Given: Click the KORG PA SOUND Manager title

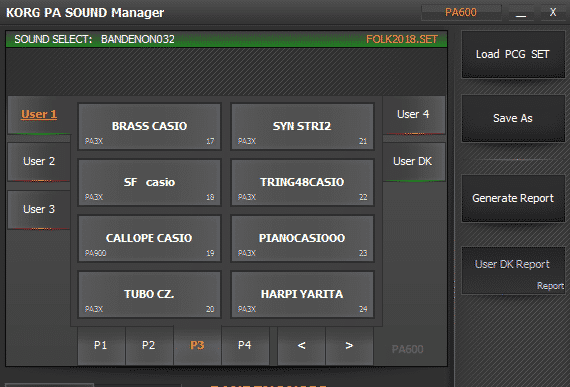Looking at the screenshot, I should [x=85, y=13].
